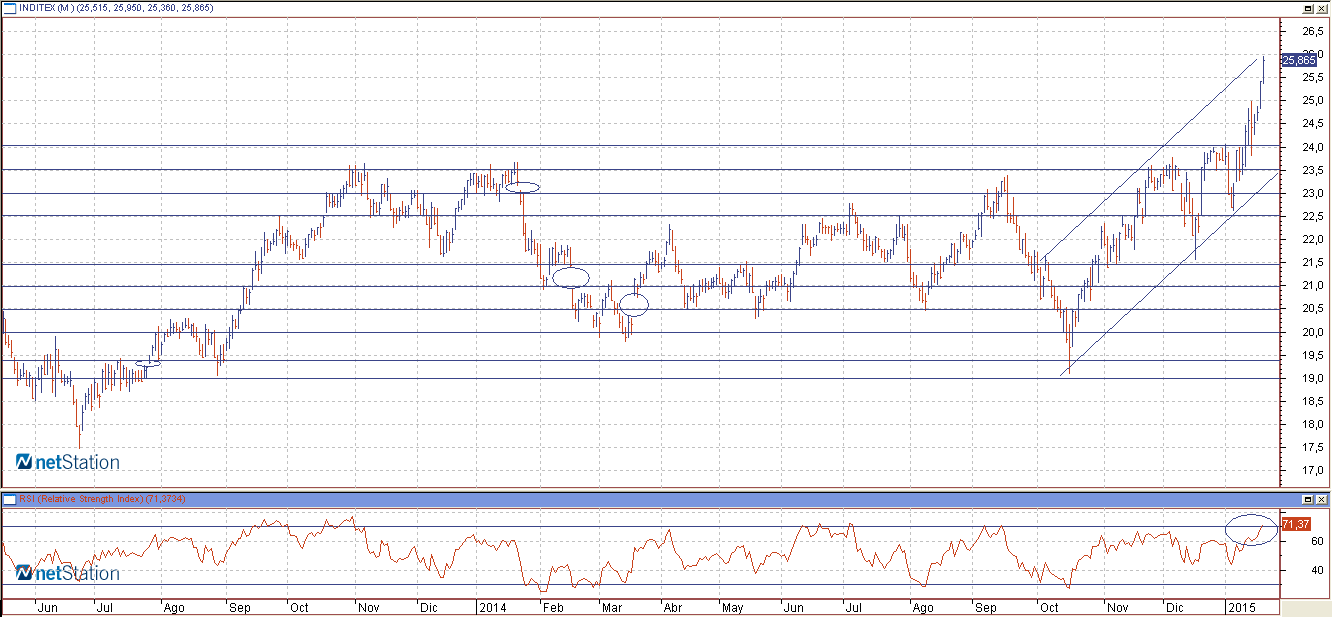Click the 21,0 price axis label
Image resolution: width=1332 pixels, height=617 pixels.
[1313, 286]
